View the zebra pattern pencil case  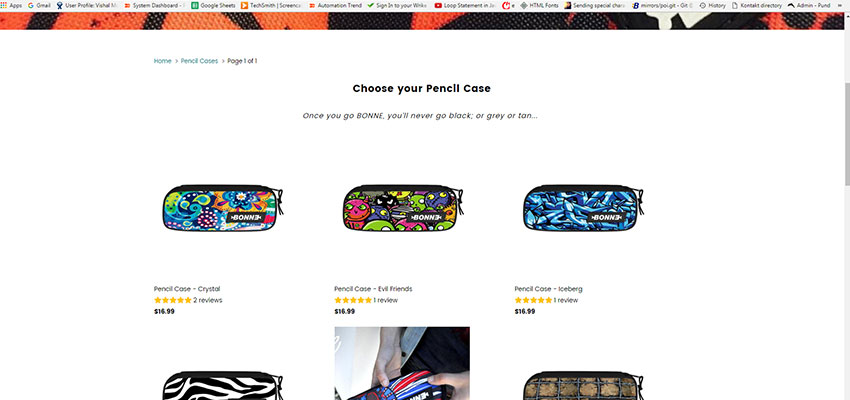click(x=223, y=386)
